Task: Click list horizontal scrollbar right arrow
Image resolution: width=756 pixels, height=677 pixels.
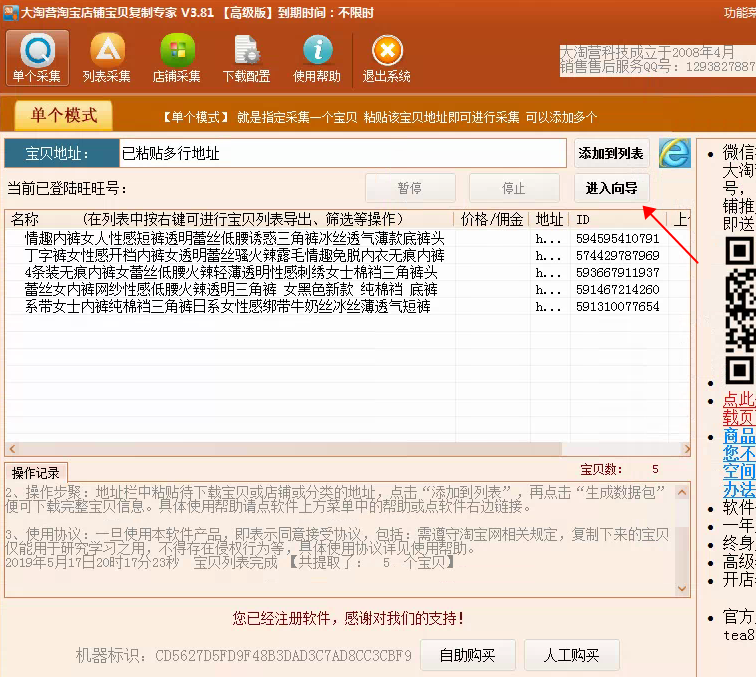Action: [x=687, y=449]
